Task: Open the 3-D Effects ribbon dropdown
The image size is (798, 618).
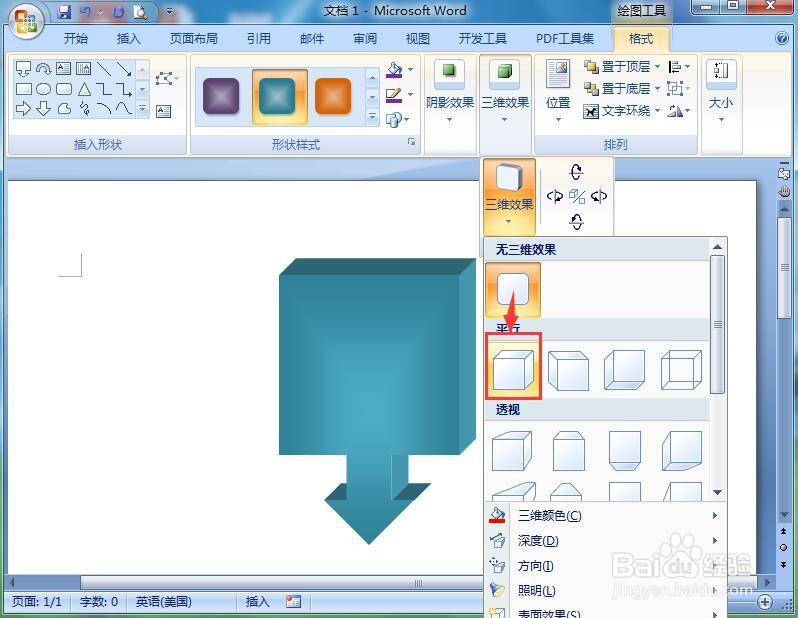Action: [x=505, y=92]
